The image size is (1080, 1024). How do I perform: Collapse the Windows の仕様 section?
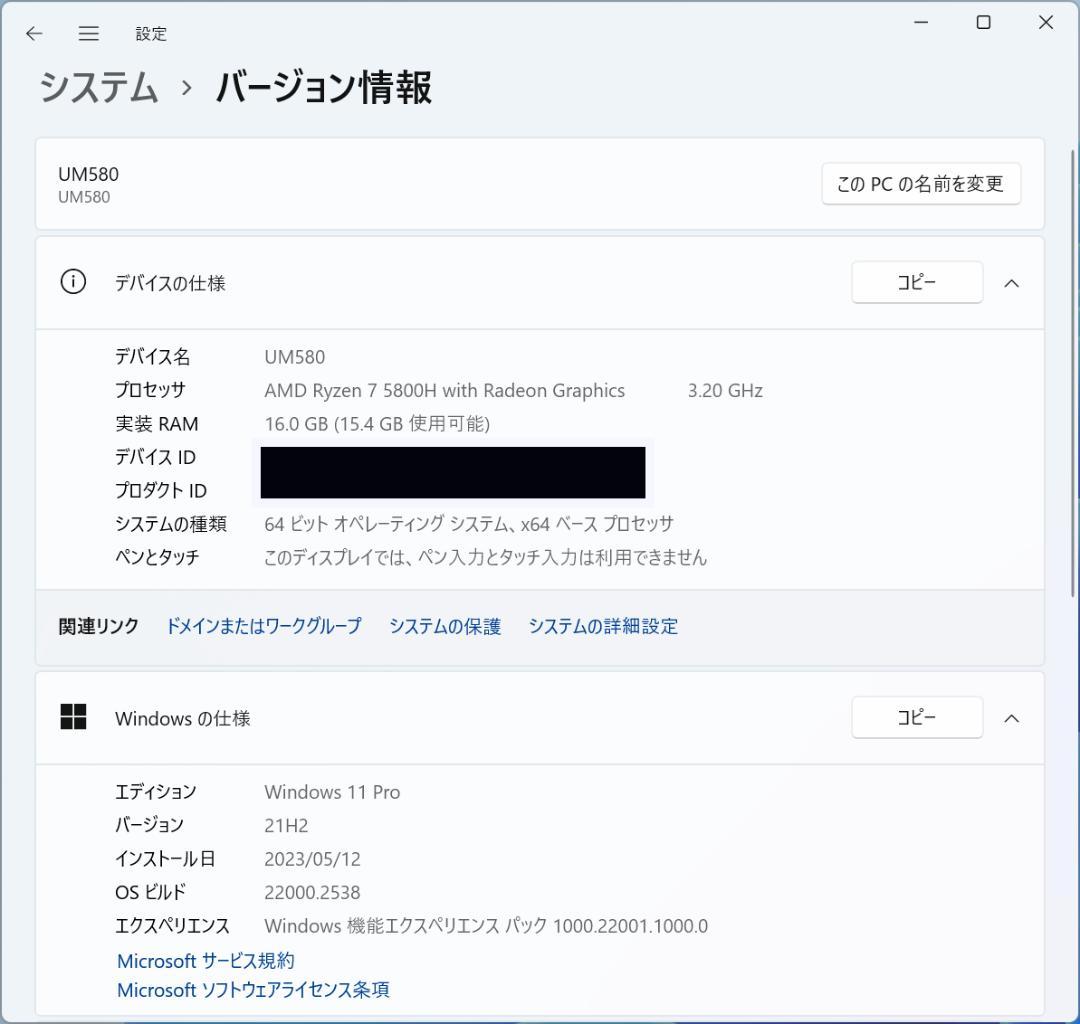[1012, 718]
